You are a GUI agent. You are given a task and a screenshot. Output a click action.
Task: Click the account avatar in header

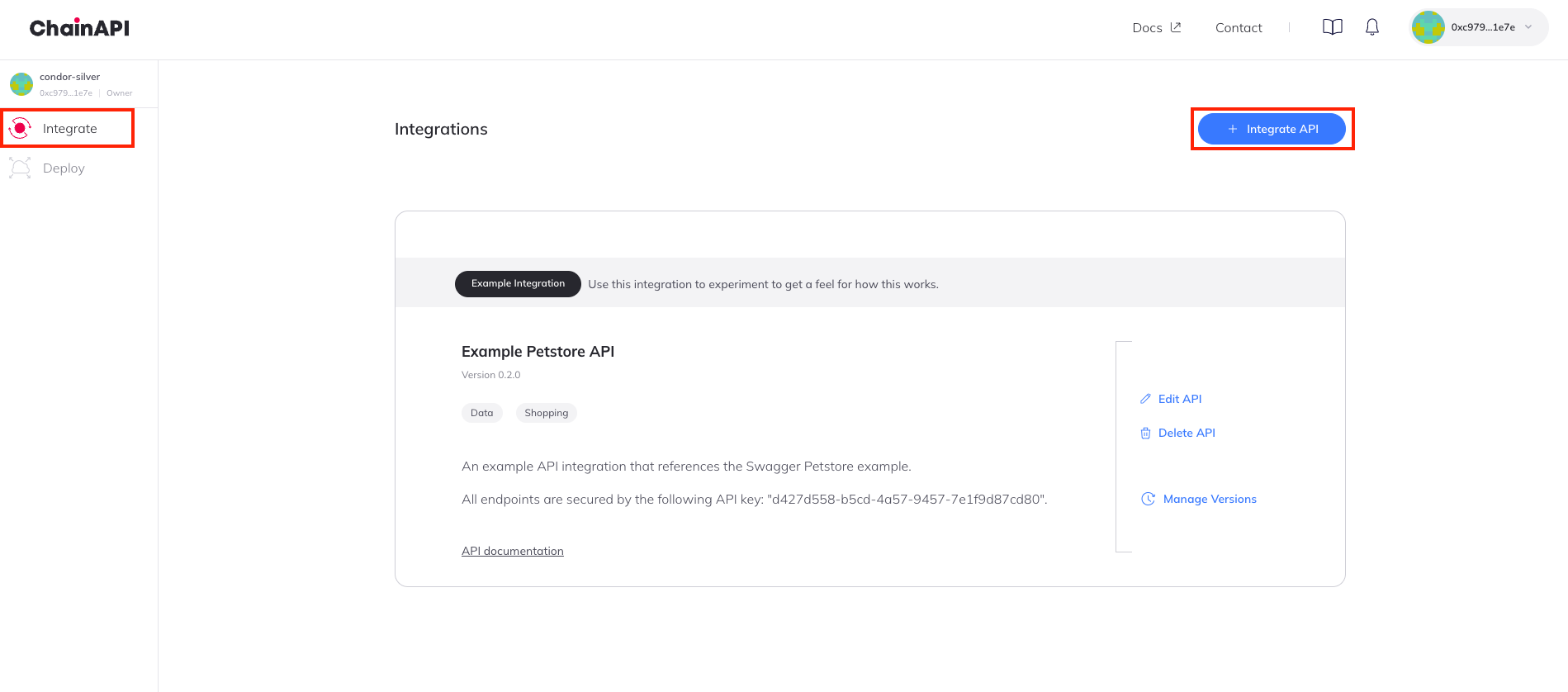coord(1428,27)
